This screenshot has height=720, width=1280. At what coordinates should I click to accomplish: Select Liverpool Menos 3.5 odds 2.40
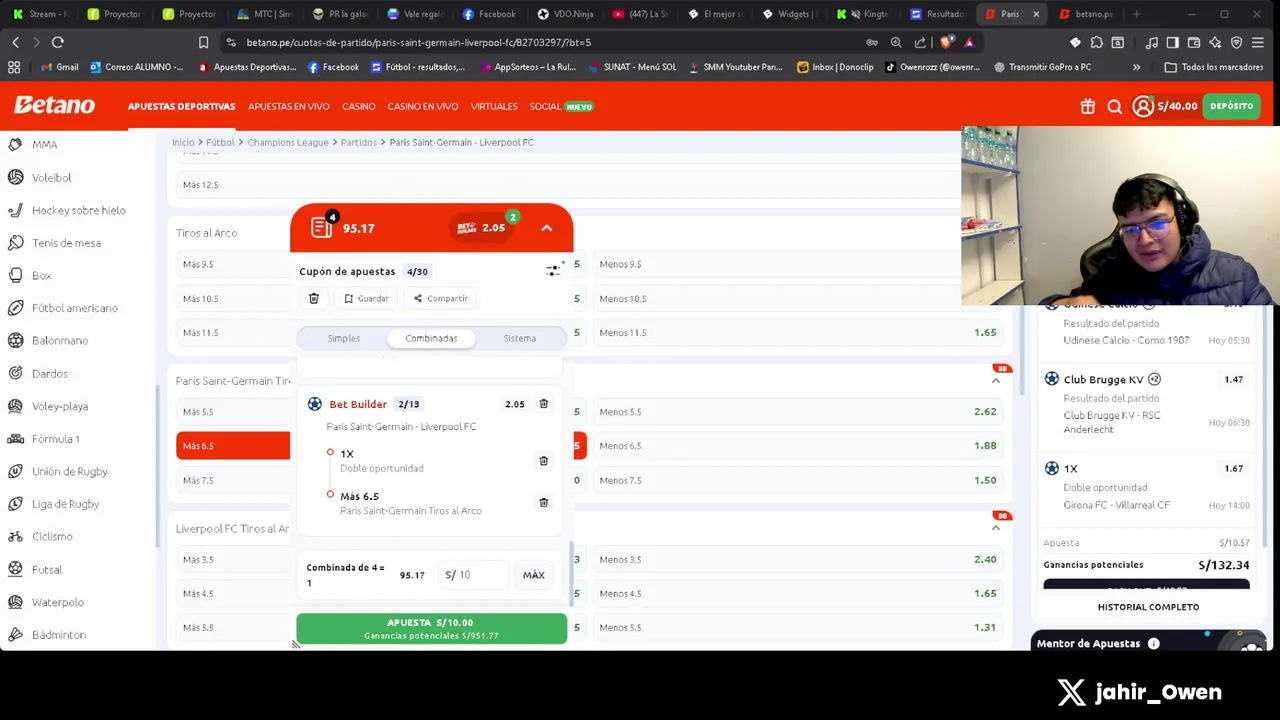click(x=797, y=560)
